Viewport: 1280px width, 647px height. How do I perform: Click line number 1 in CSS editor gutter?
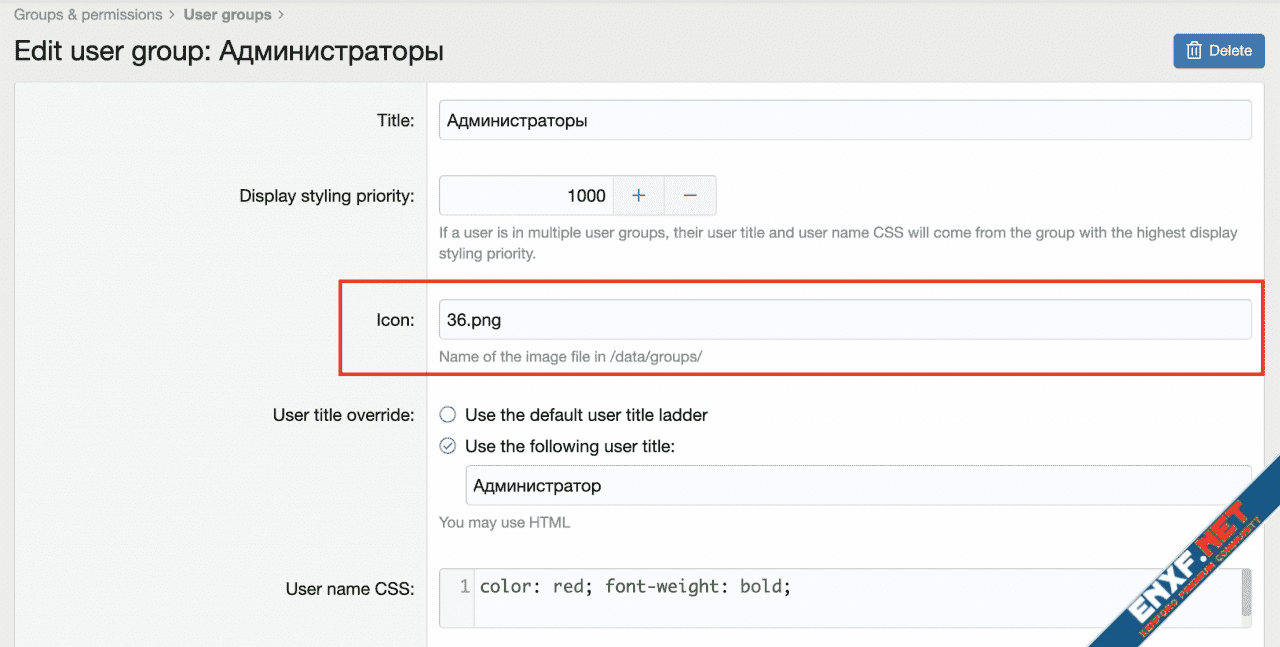[464, 587]
